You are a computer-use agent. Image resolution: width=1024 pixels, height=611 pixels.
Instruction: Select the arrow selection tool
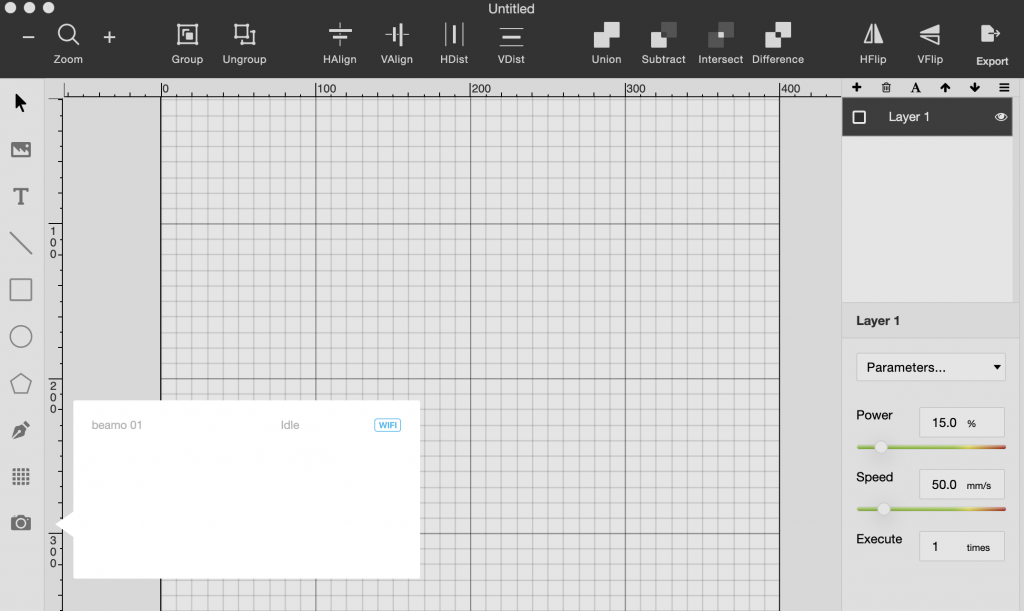pos(20,102)
